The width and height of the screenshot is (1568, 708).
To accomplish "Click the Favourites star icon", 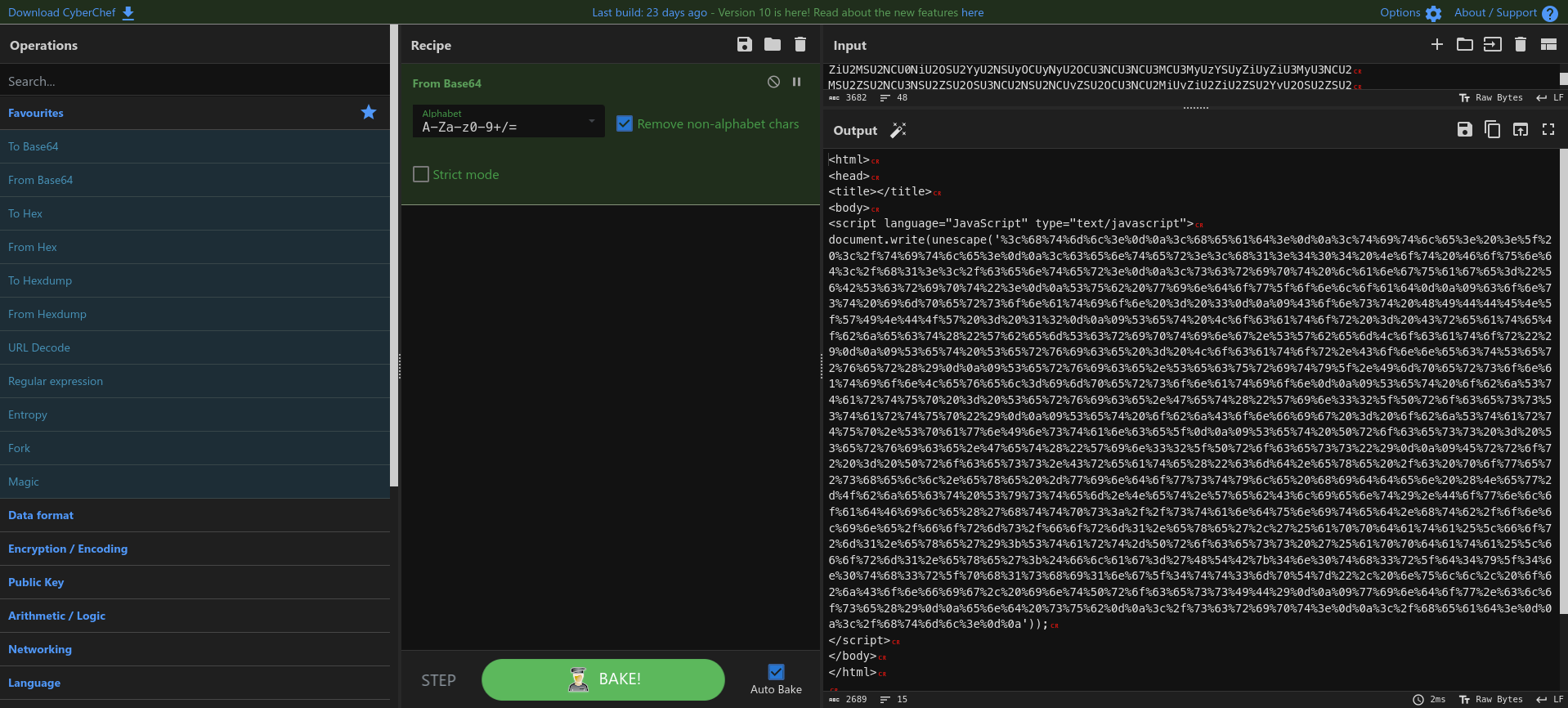I will point(369,112).
